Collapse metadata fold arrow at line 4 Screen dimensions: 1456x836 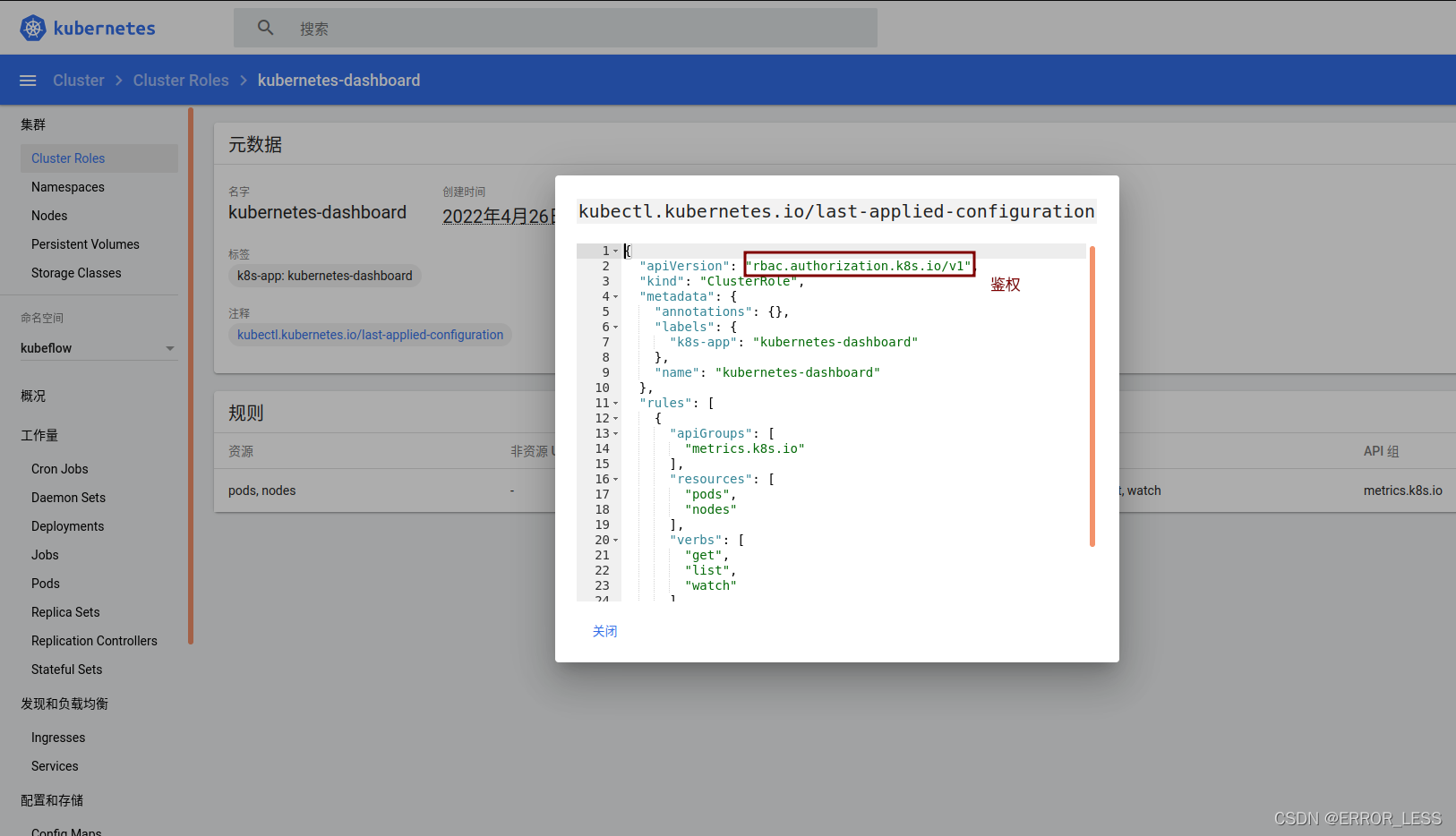[x=616, y=297]
